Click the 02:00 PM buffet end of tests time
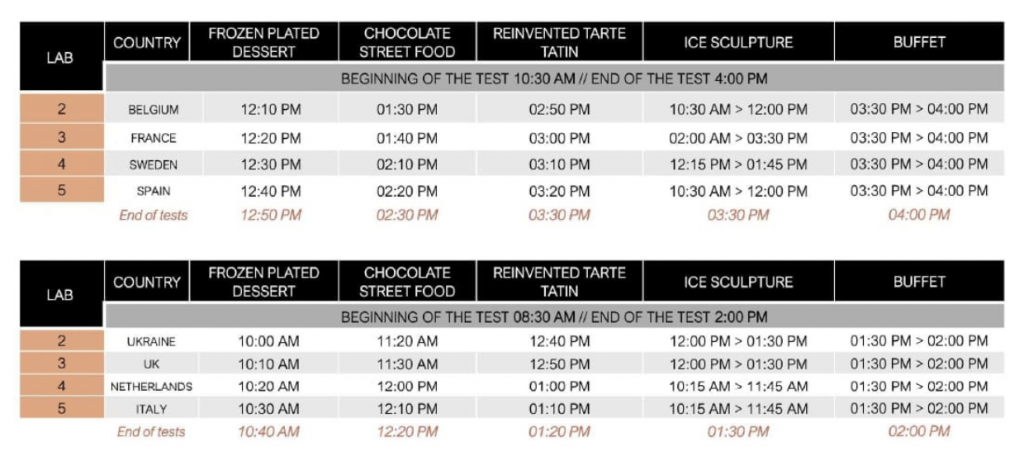The image size is (1024, 461). [918, 432]
